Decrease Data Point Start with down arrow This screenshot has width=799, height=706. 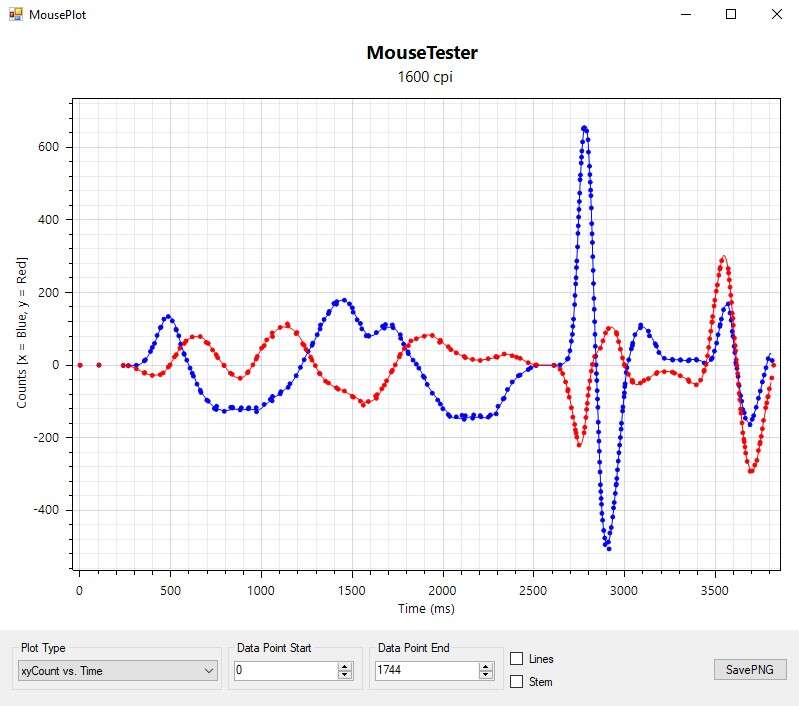[345, 676]
